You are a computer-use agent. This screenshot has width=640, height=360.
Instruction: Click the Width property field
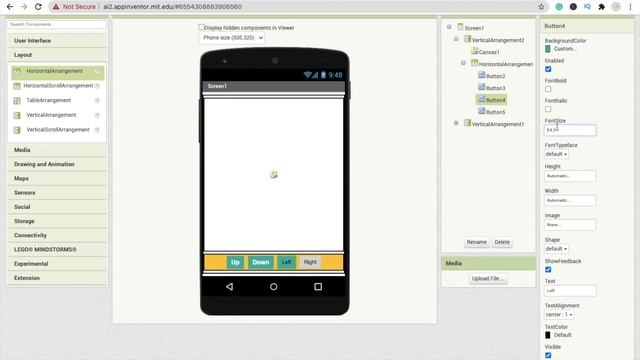click(x=570, y=200)
